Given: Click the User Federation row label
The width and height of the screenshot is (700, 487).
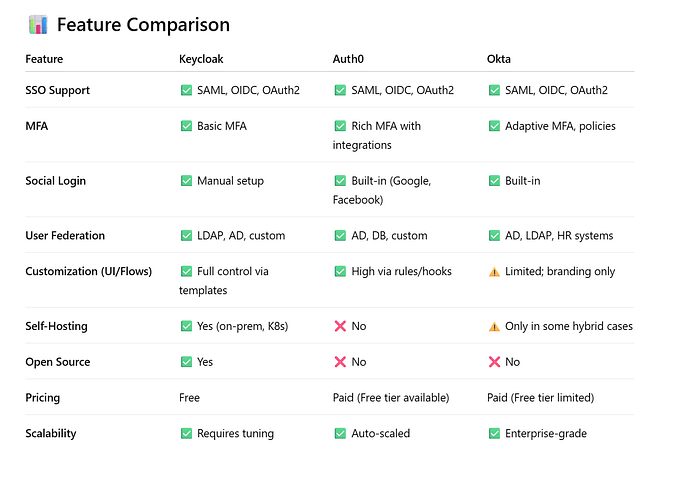Looking at the screenshot, I should [65, 236].
